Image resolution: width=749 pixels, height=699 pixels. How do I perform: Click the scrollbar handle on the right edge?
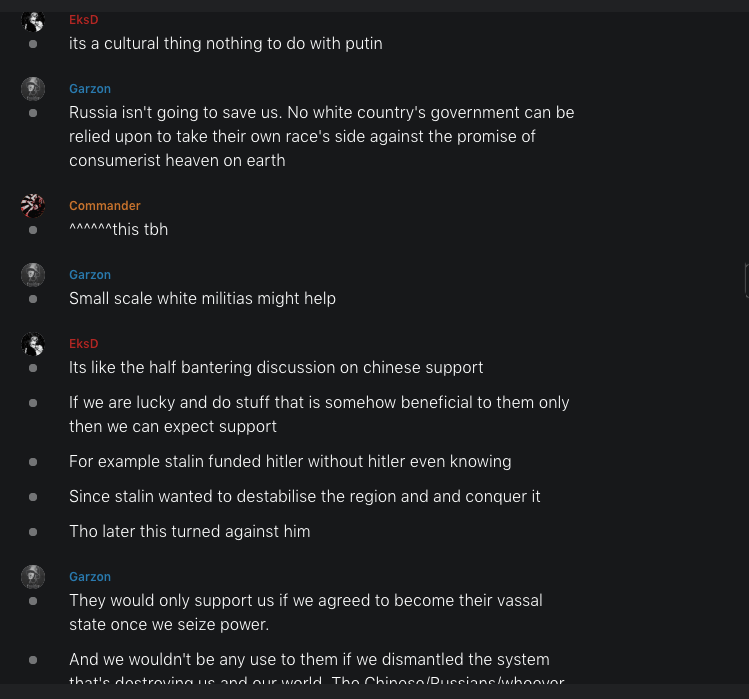(746, 281)
